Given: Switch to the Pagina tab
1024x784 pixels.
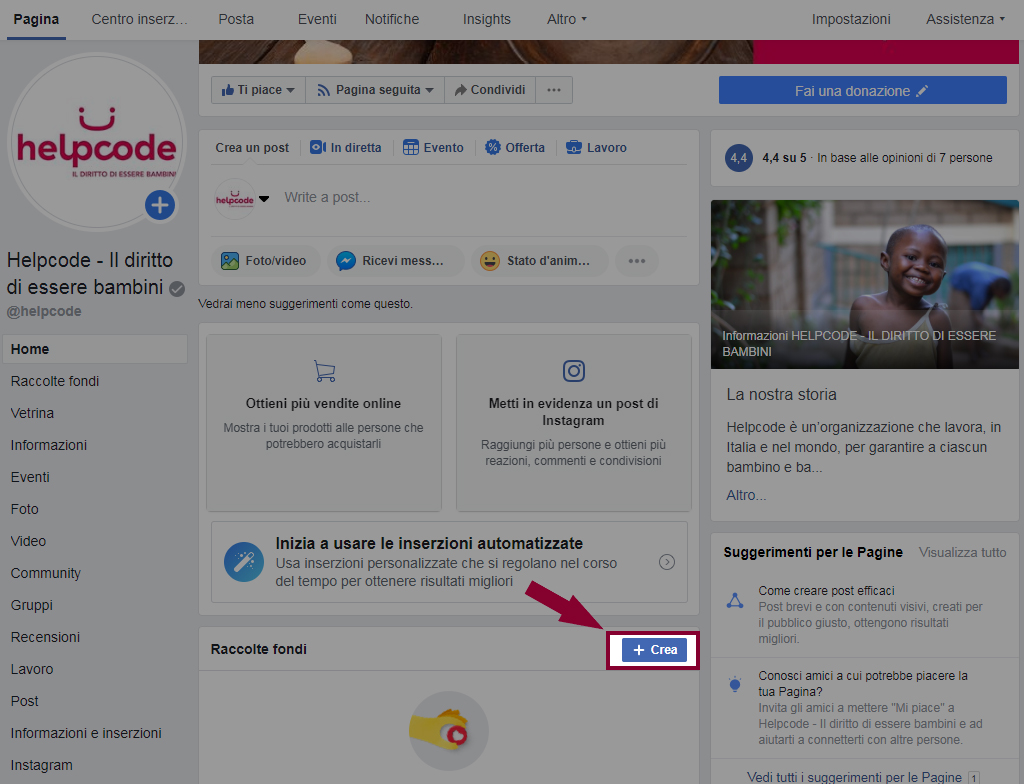Looking at the screenshot, I should [37, 20].
